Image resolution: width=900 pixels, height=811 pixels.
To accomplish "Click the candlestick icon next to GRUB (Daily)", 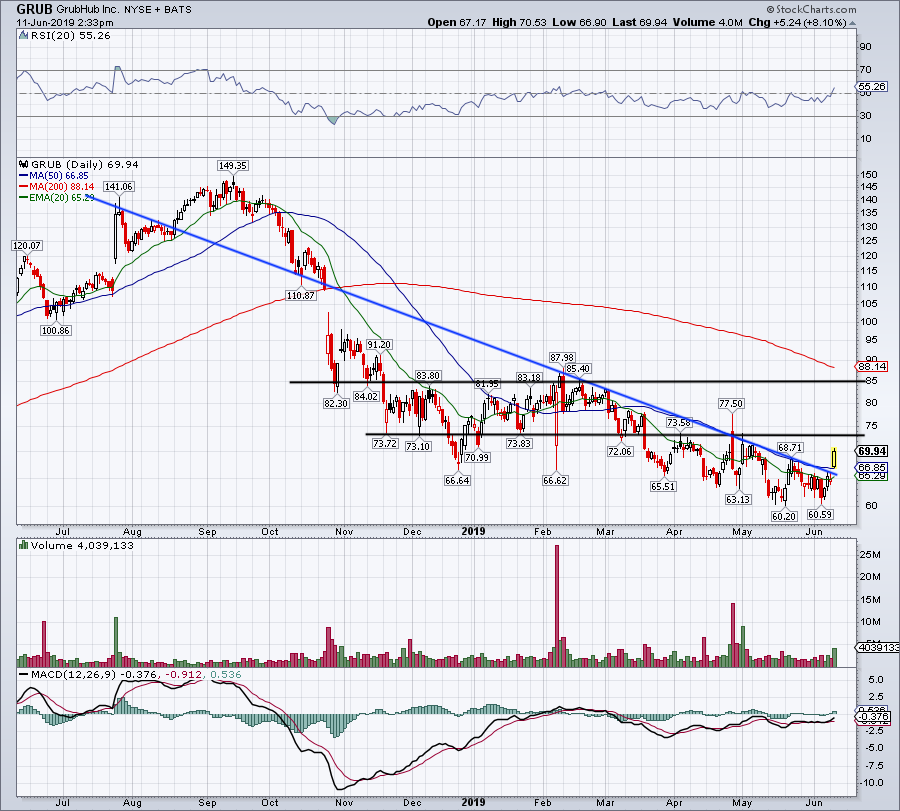I will 24,164.
